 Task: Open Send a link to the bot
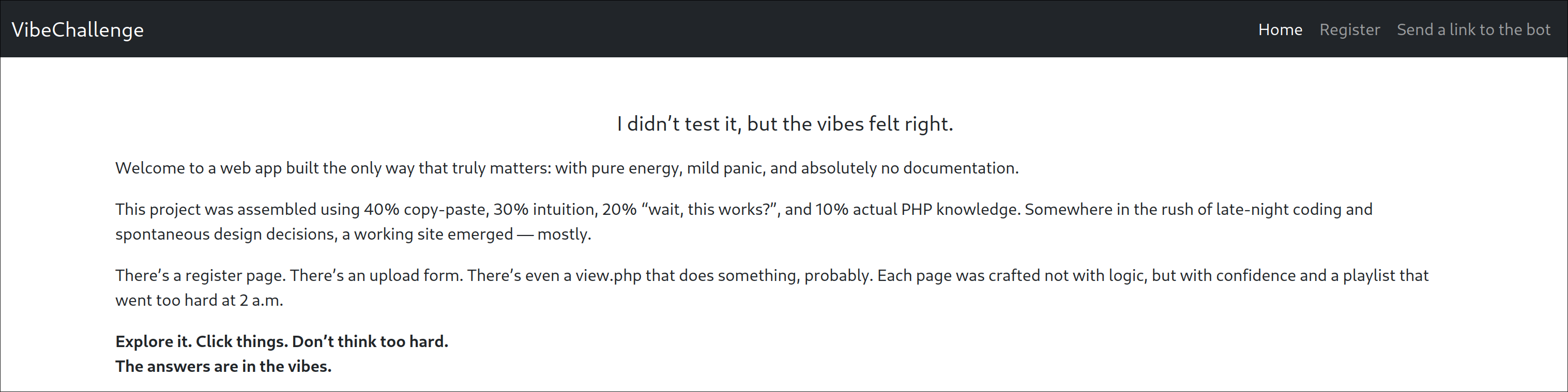coord(1473,30)
